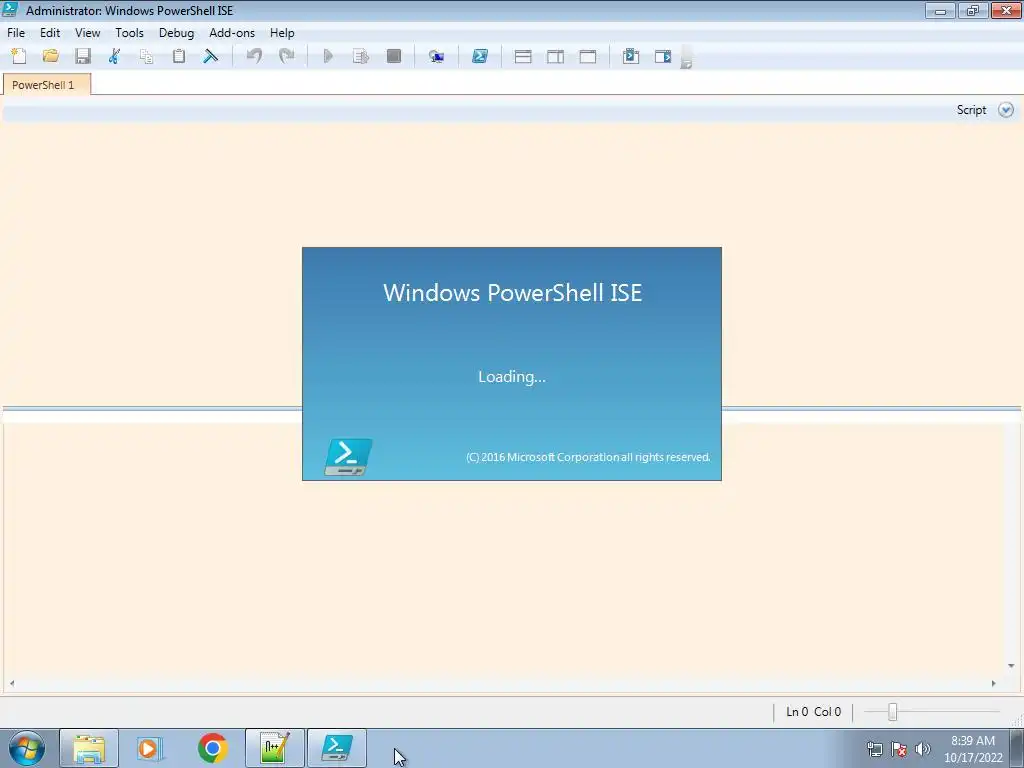Viewport: 1024px width, 768px height.
Task: Open Notepad++ from the taskbar
Action: pyautogui.click(x=274, y=748)
